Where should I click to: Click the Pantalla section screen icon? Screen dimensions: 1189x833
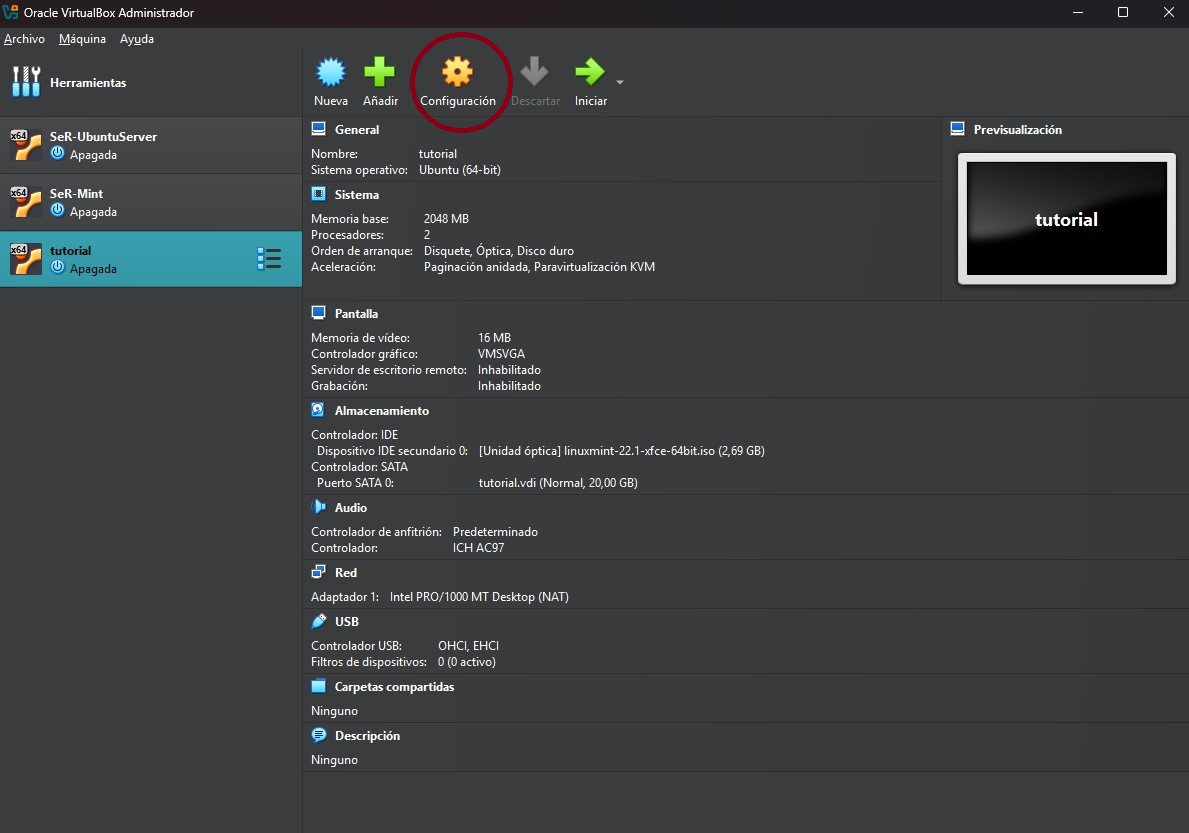click(x=318, y=313)
